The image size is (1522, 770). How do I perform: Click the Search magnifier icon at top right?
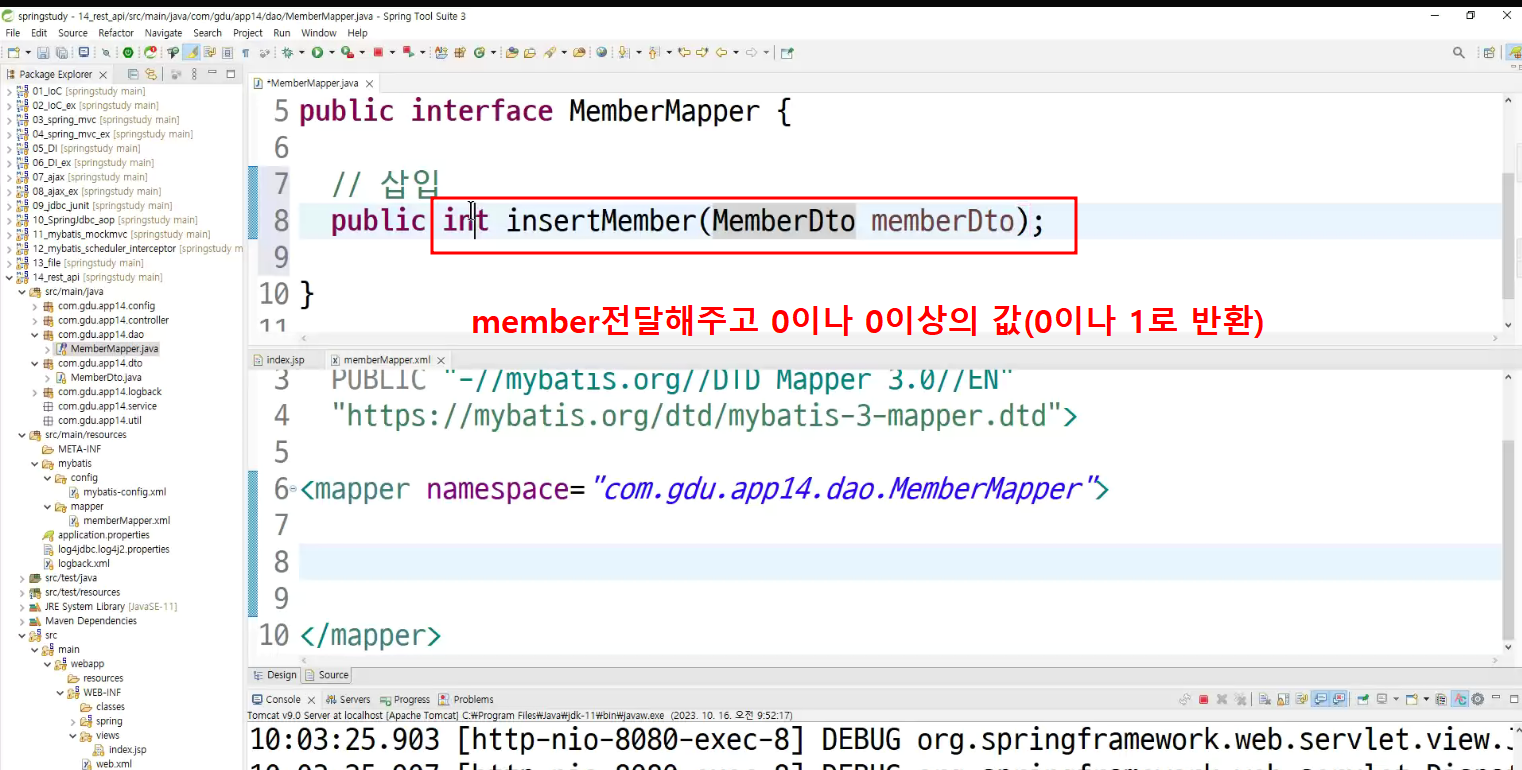pos(1459,52)
